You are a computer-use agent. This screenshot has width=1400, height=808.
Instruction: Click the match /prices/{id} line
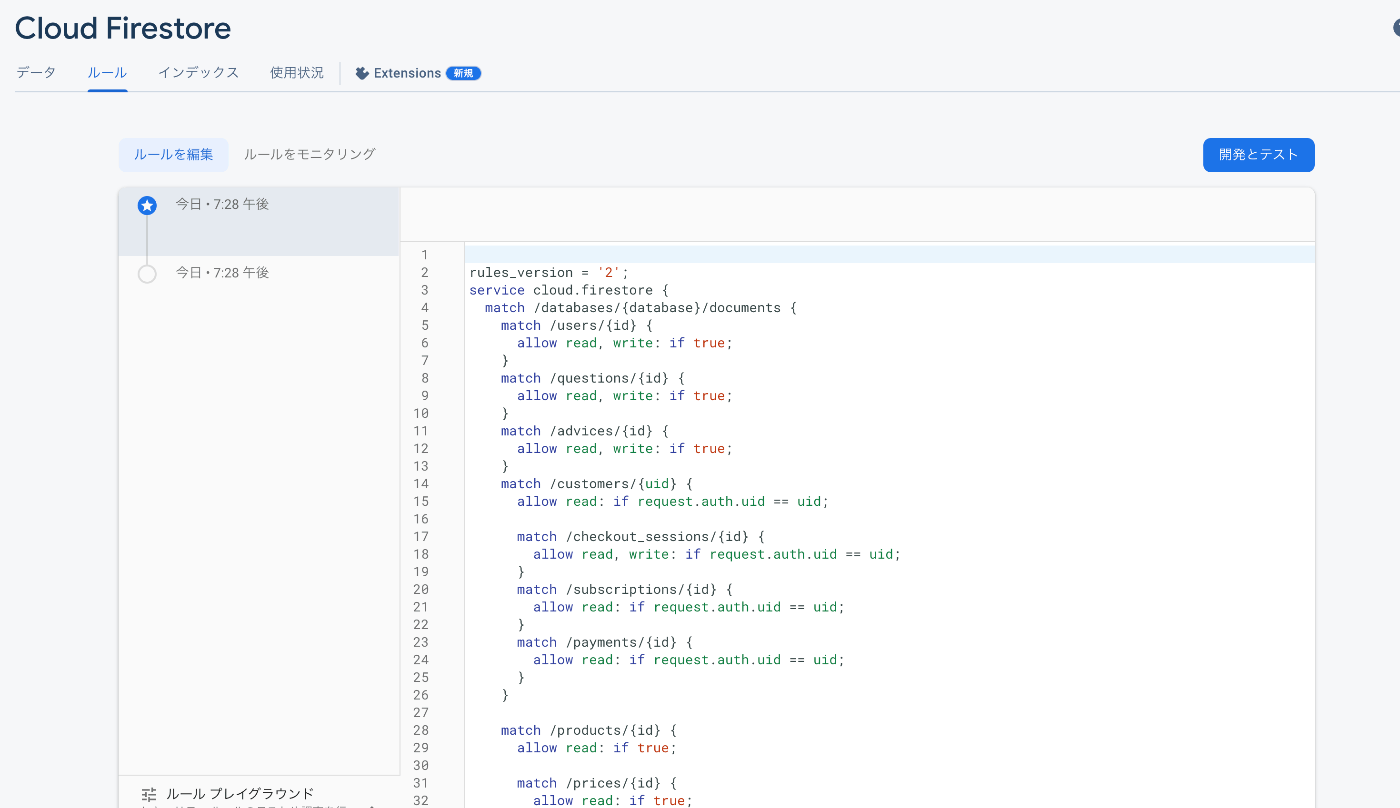597,784
